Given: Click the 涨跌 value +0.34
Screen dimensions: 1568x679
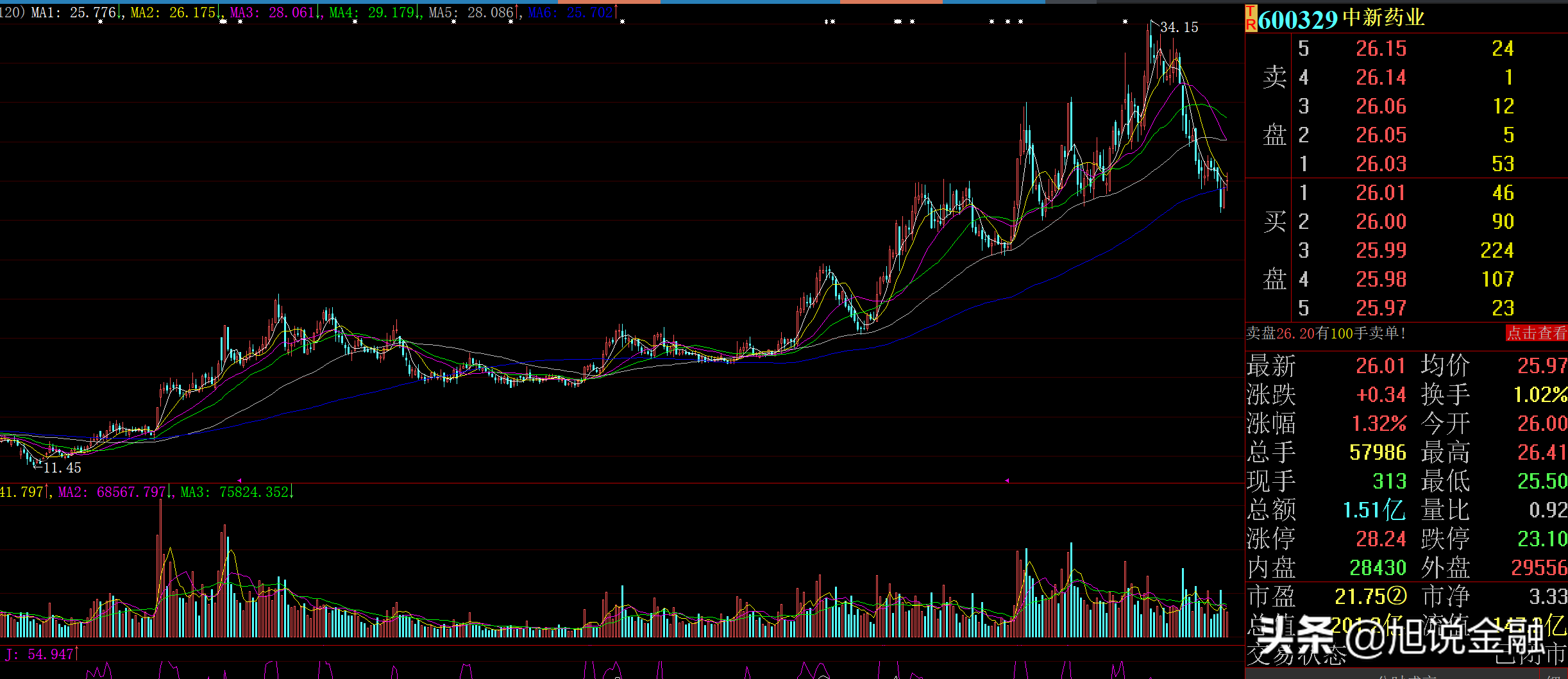Looking at the screenshot, I should pos(1381,395).
